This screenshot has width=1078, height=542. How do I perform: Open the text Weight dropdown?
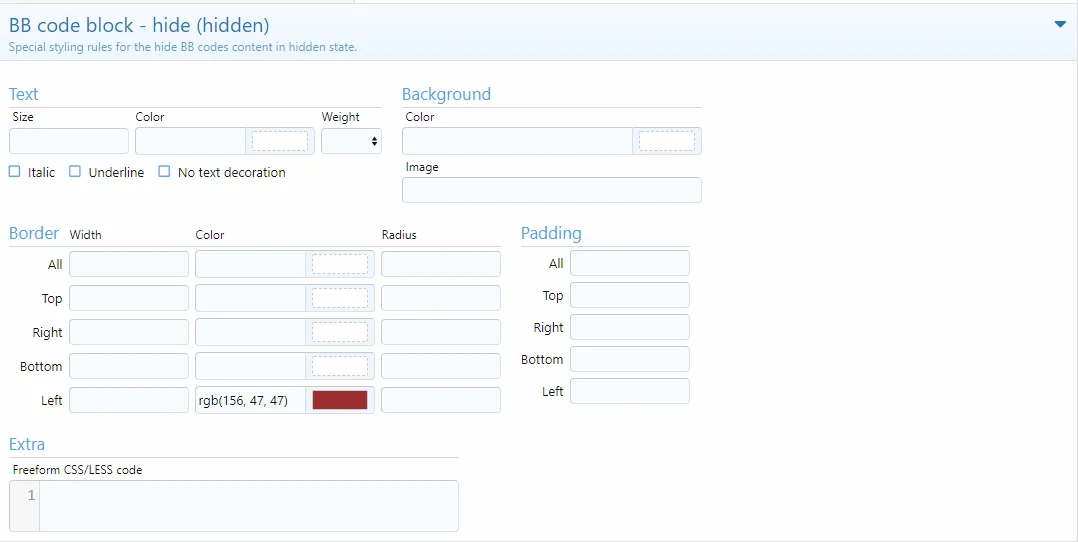click(351, 141)
